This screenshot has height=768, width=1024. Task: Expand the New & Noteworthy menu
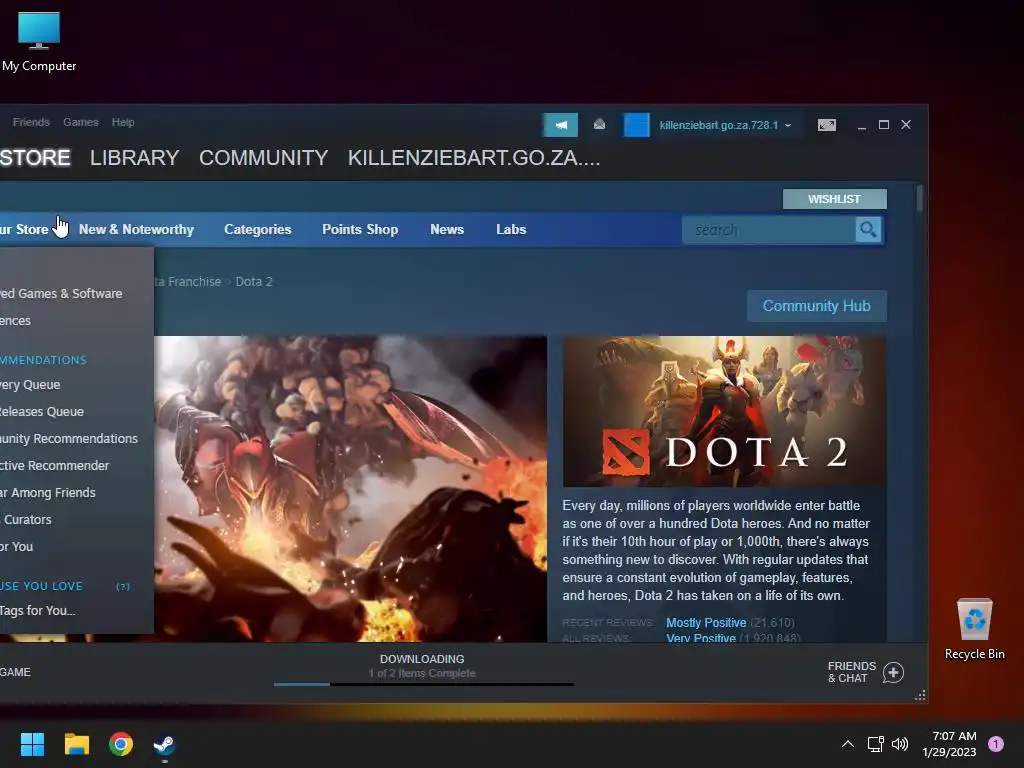coord(136,229)
